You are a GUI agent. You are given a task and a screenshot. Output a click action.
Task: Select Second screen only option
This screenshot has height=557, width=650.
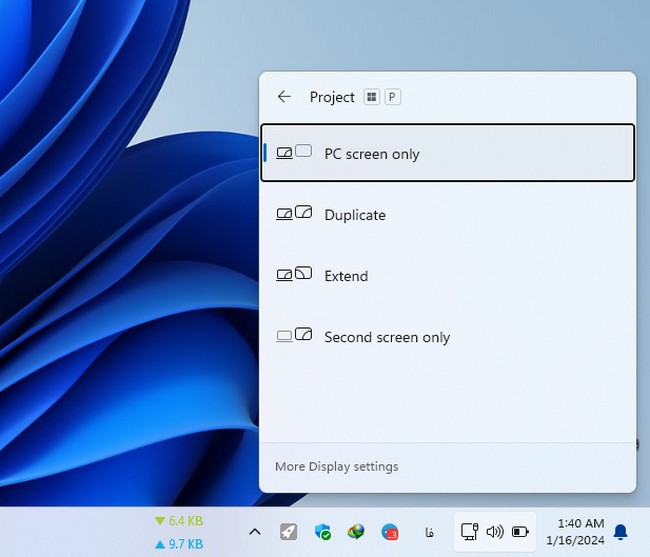(447, 337)
